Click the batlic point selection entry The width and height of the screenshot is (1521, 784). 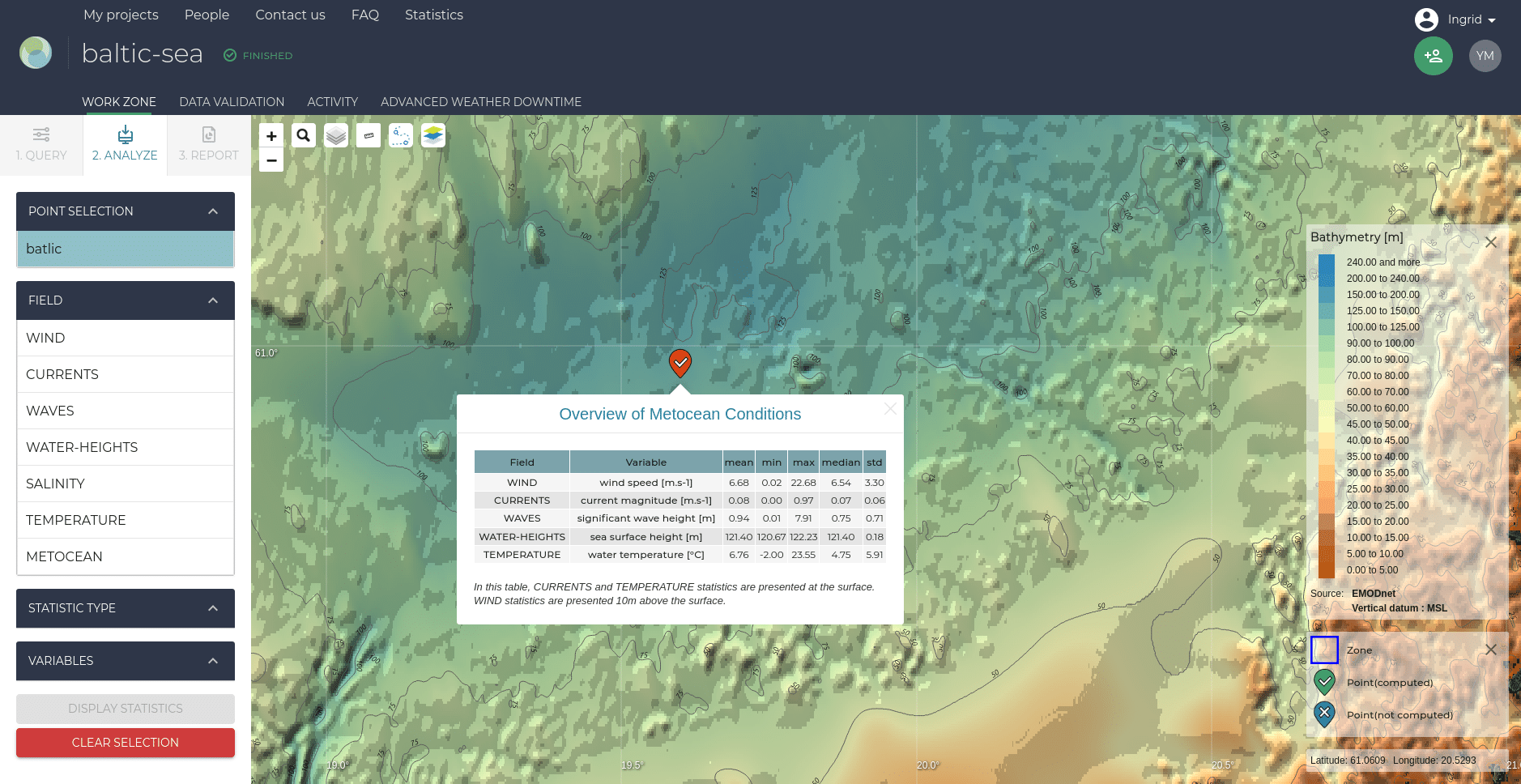125,249
